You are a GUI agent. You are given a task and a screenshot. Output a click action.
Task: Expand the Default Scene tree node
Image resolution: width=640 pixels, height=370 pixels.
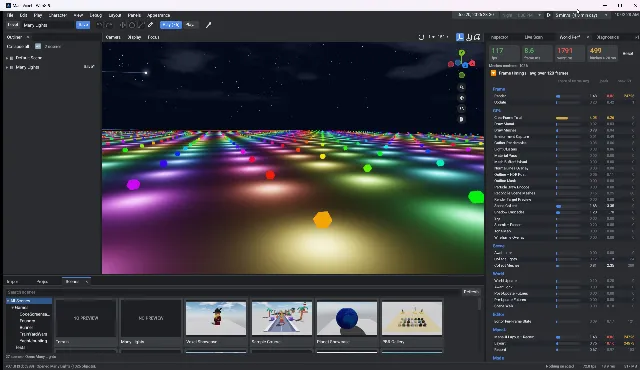(7, 58)
